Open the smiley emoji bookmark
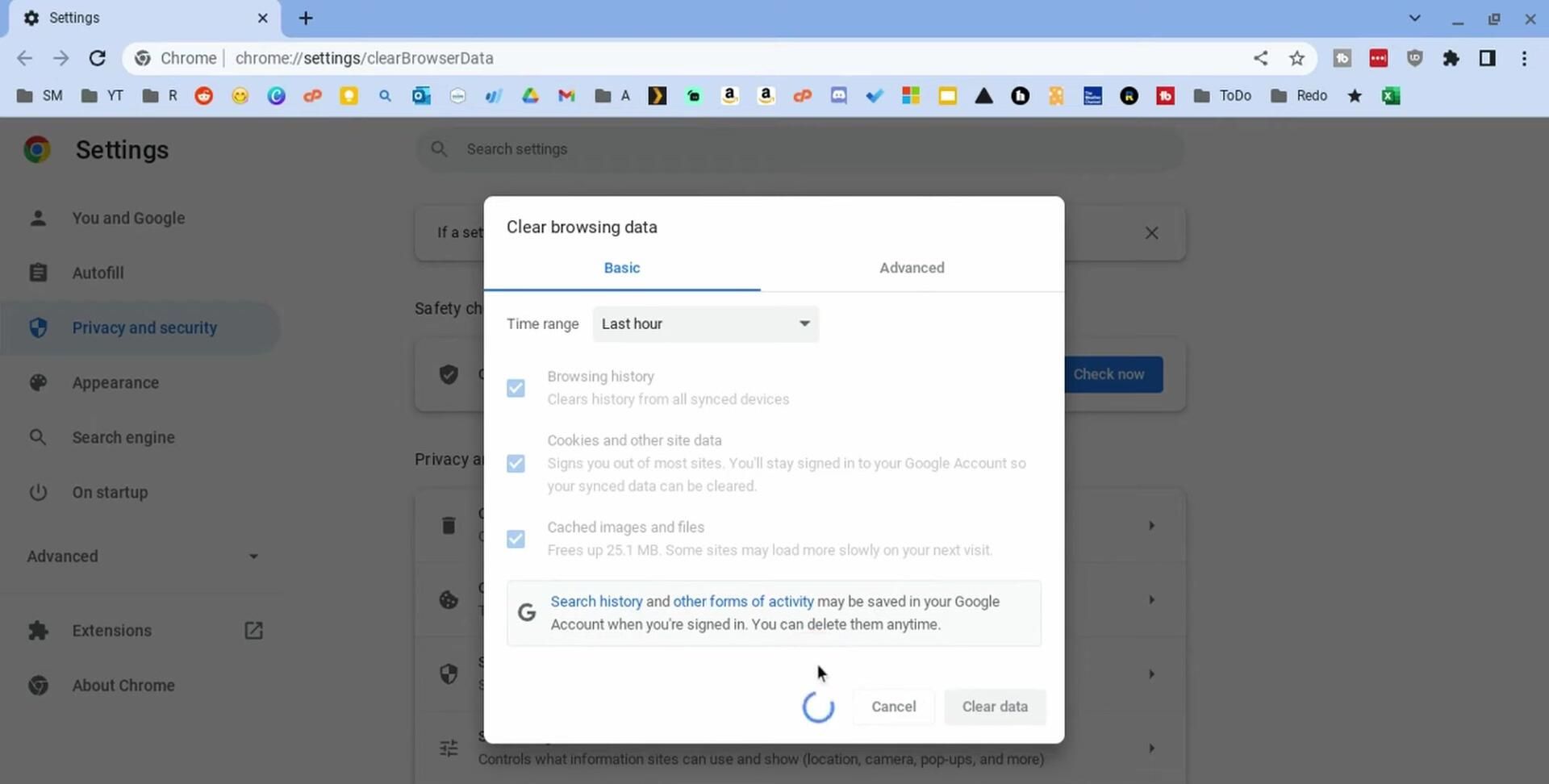 point(240,96)
